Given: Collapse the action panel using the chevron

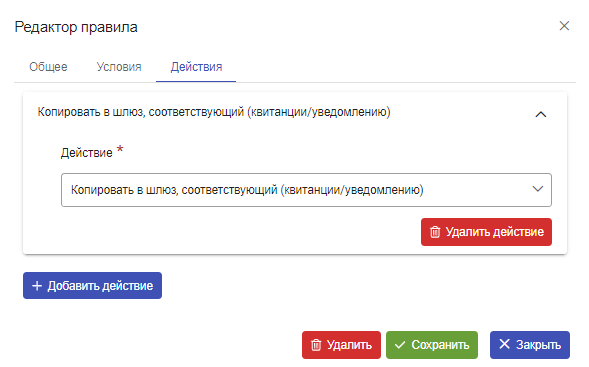Looking at the screenshot, I should click(x=541, y=114).
